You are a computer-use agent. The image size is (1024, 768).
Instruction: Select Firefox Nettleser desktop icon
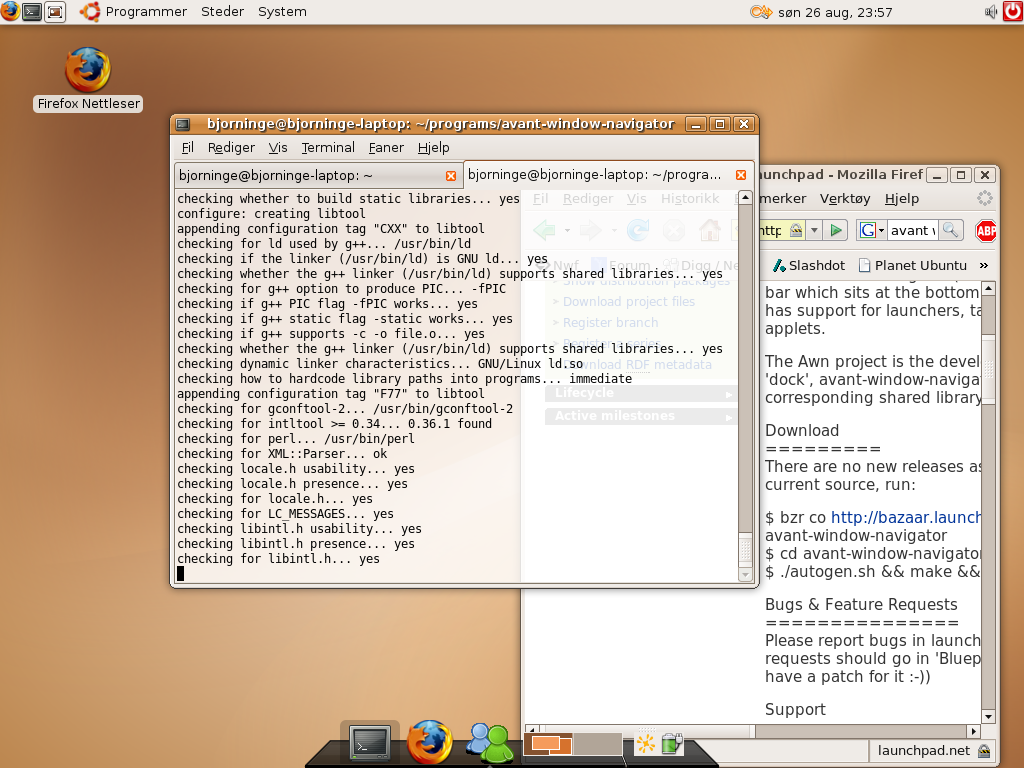[x=88, y=79]
